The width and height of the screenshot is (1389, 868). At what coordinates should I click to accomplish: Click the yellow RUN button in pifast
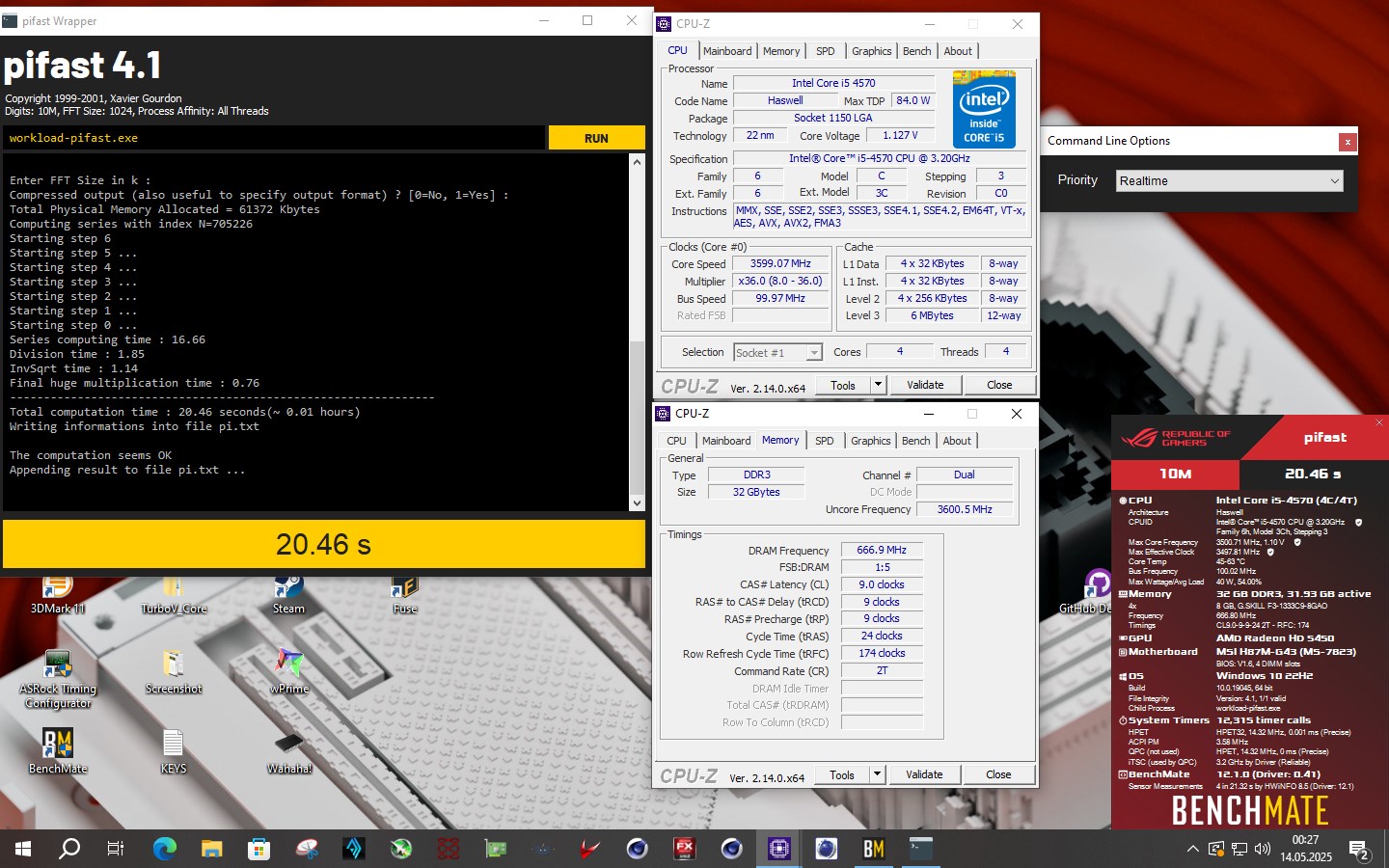(596, 138)
